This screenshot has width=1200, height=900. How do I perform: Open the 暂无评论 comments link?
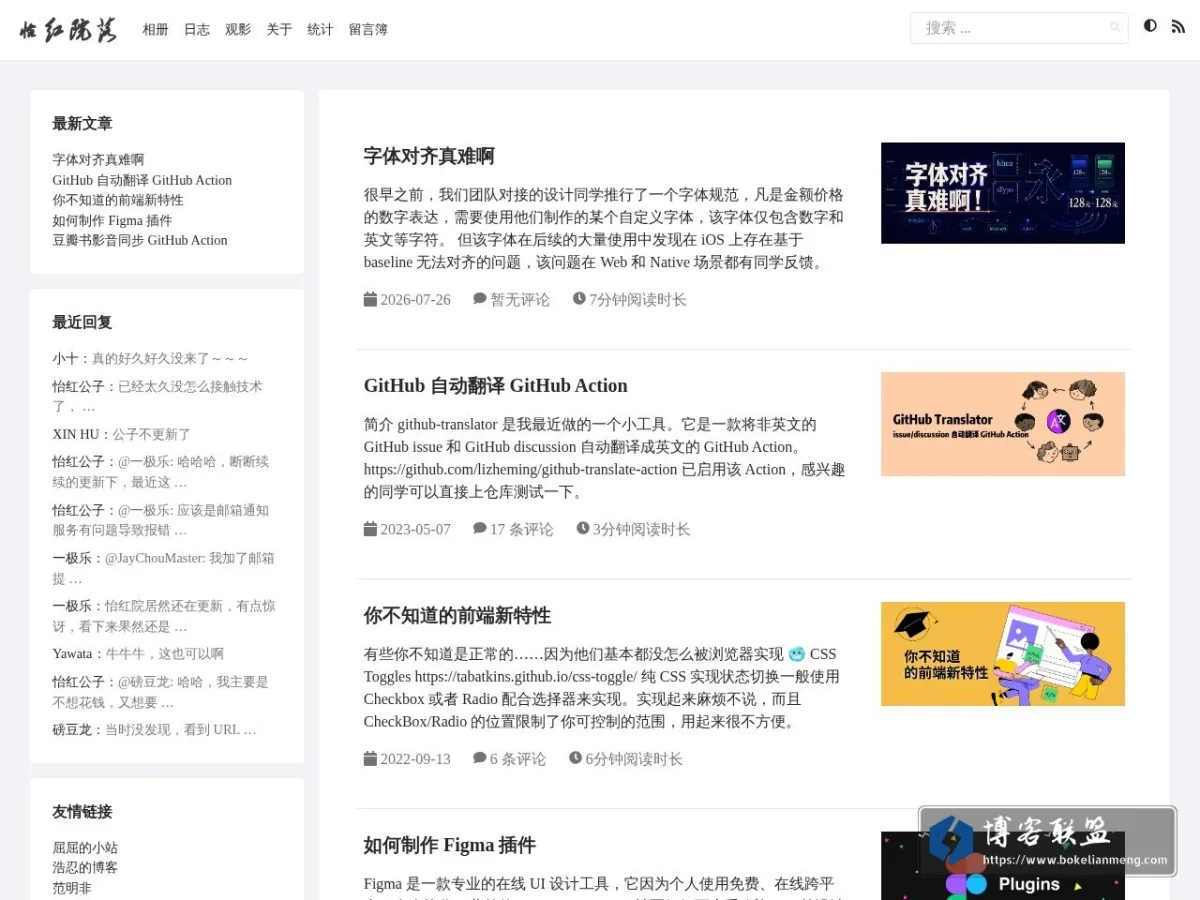520,300
